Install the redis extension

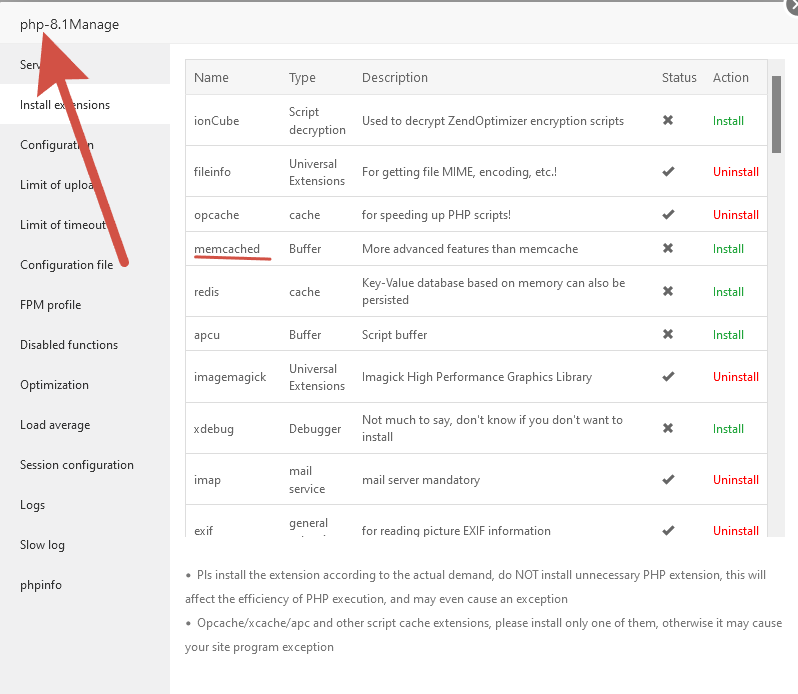tap(728, 292)
